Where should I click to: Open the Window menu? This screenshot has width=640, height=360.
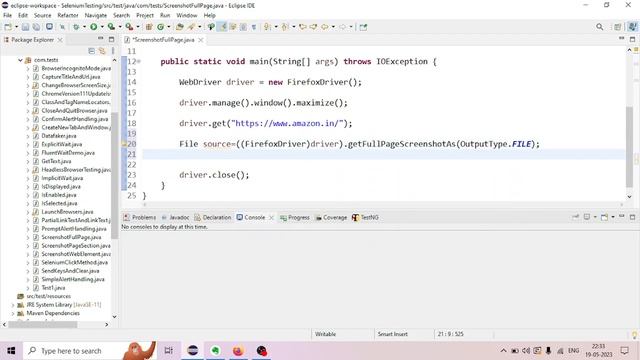click(187, 16)
